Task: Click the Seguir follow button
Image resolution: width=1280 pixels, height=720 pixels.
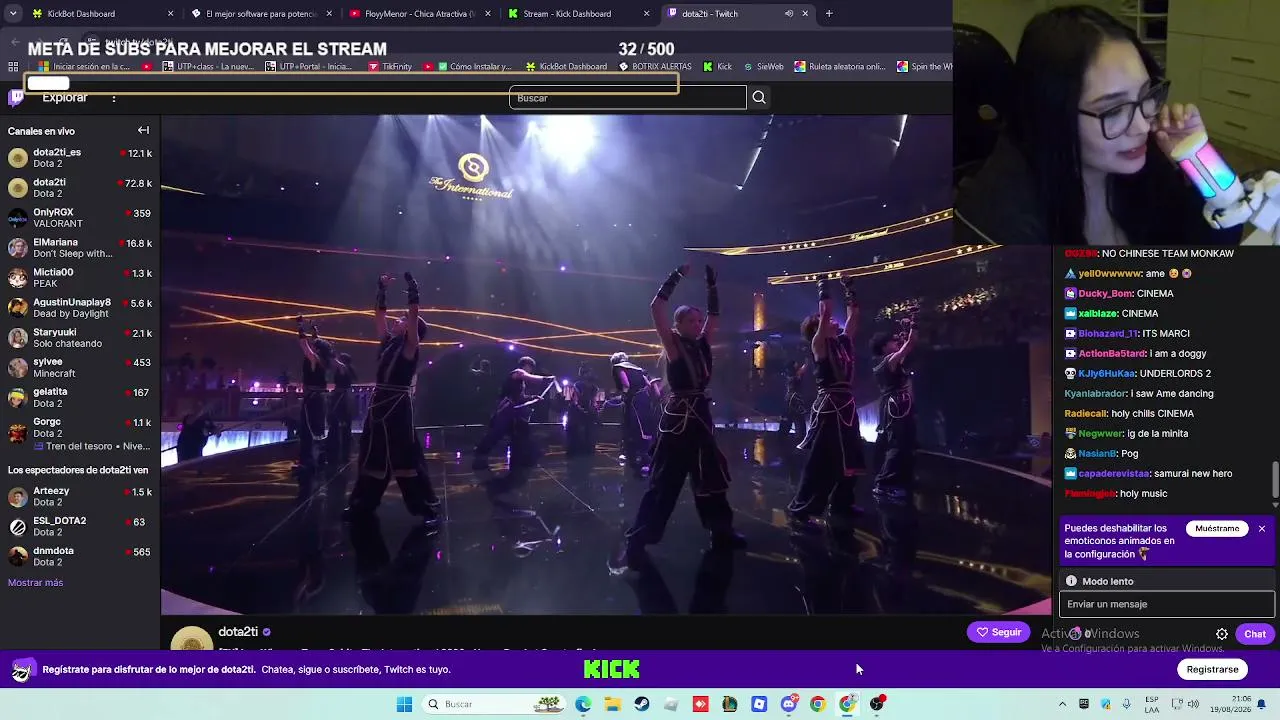Action: pos(998,632)
